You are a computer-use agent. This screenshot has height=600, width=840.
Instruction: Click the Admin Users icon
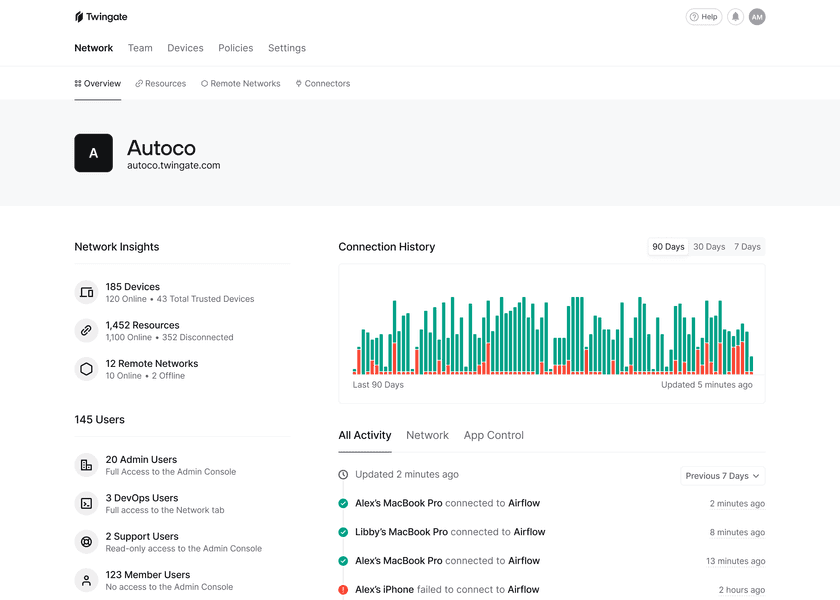tap(86, 465)
